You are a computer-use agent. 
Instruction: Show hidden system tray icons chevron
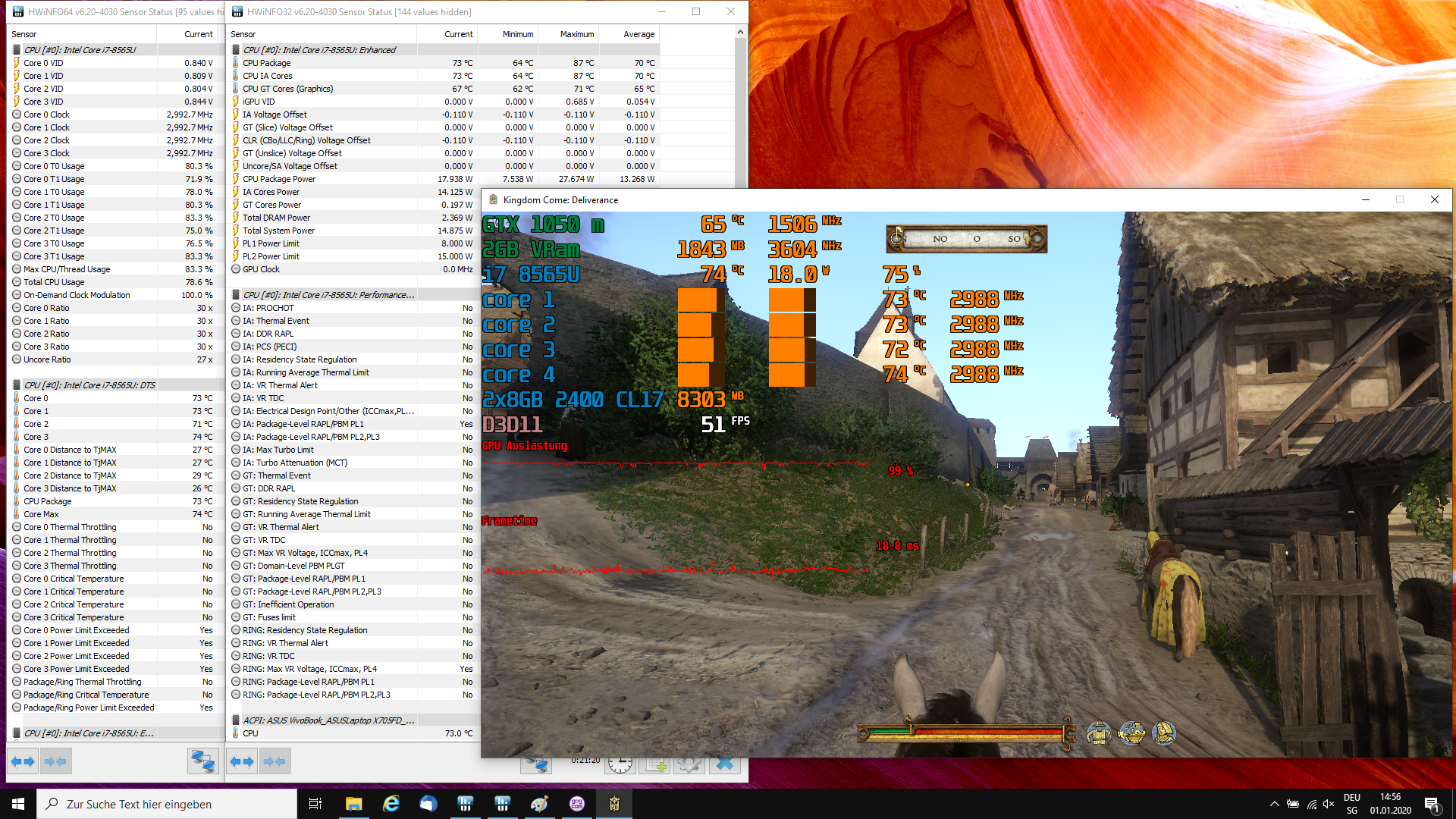[x=1274, y=804]
